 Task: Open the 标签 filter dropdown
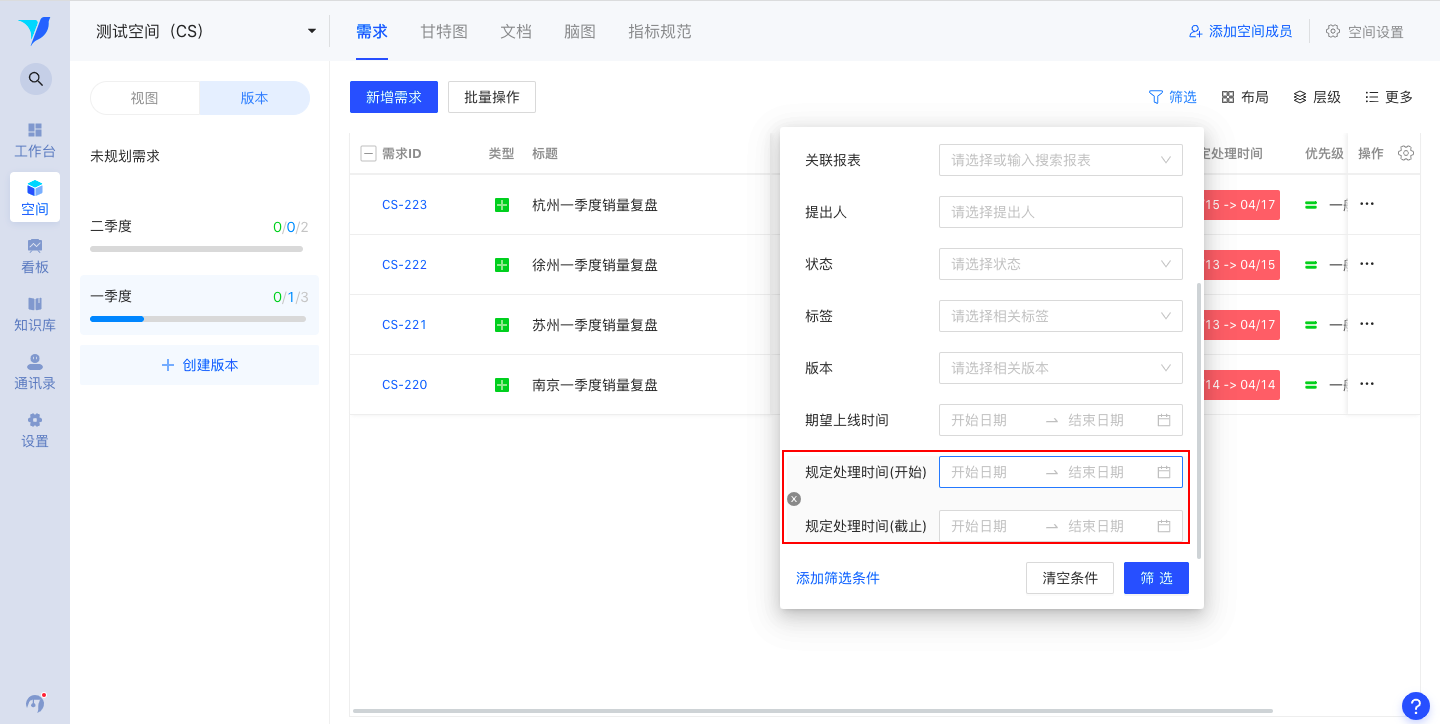point(1060,316)
